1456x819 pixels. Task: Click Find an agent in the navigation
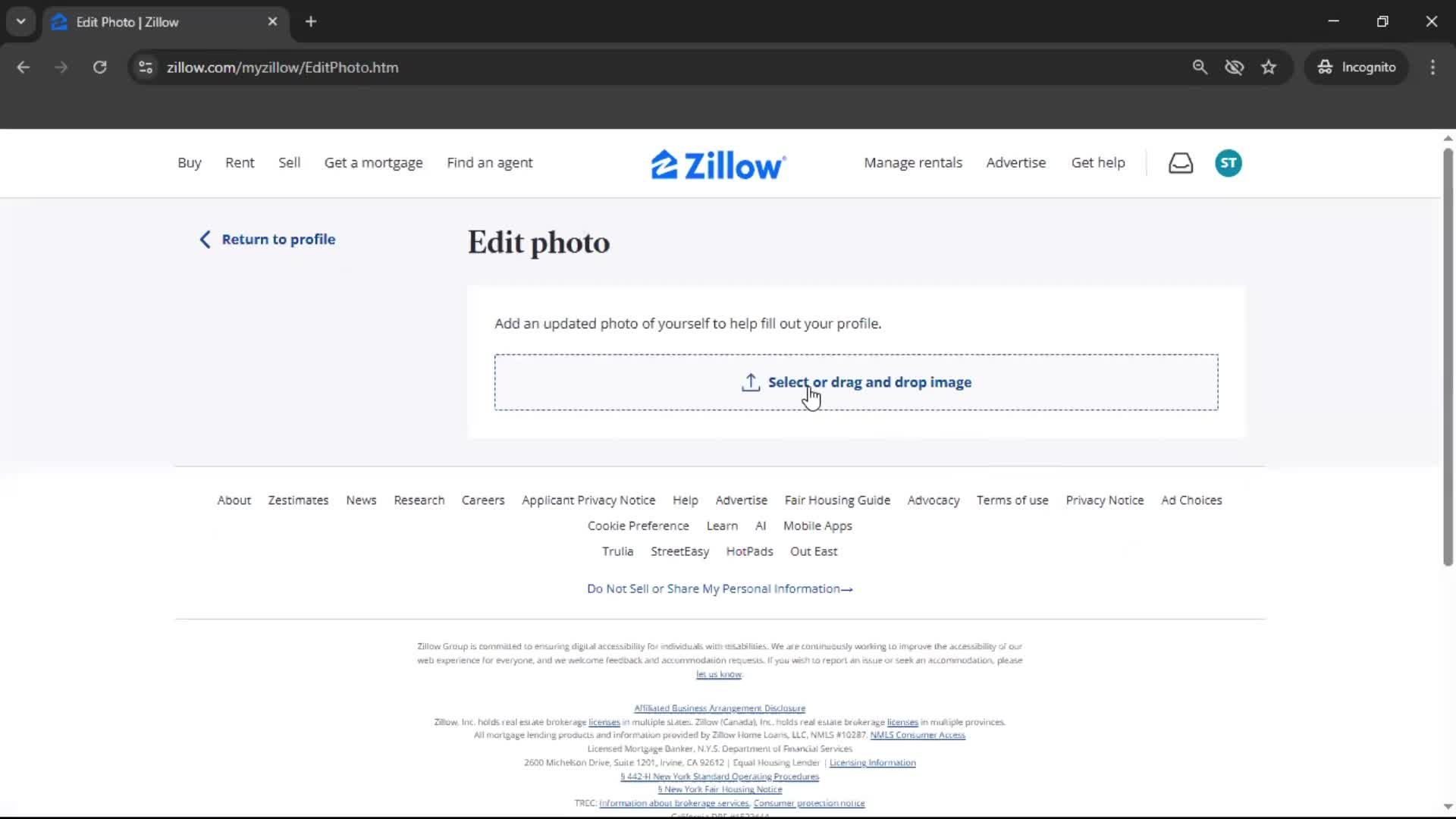coord(489,162)
